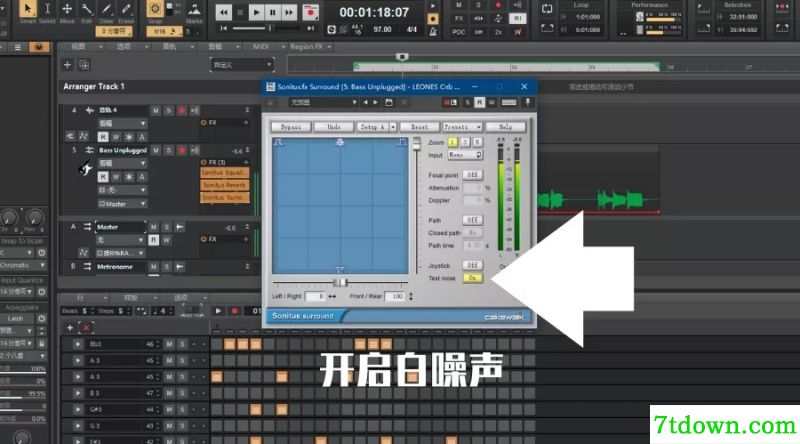Click the Front / Rear value field

395,296
